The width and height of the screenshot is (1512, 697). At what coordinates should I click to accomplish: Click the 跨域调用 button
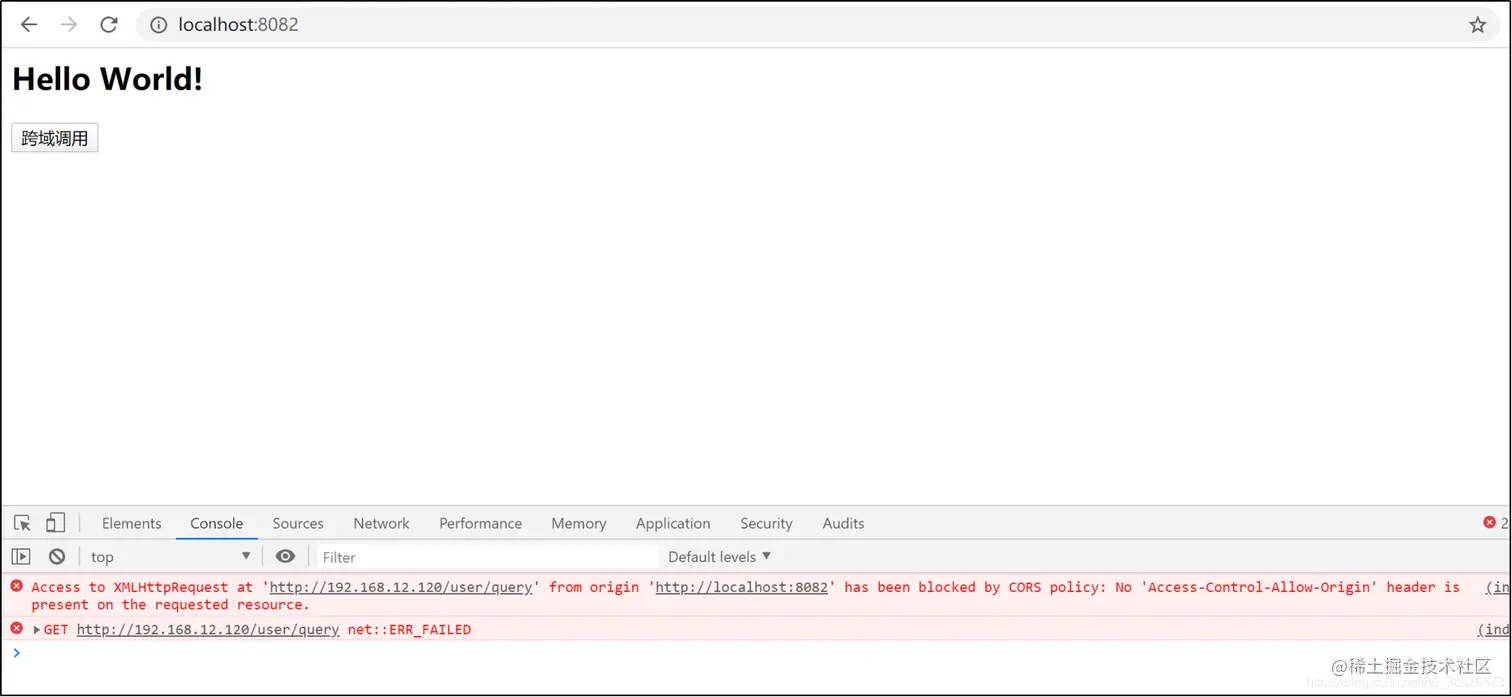[55, 138]
